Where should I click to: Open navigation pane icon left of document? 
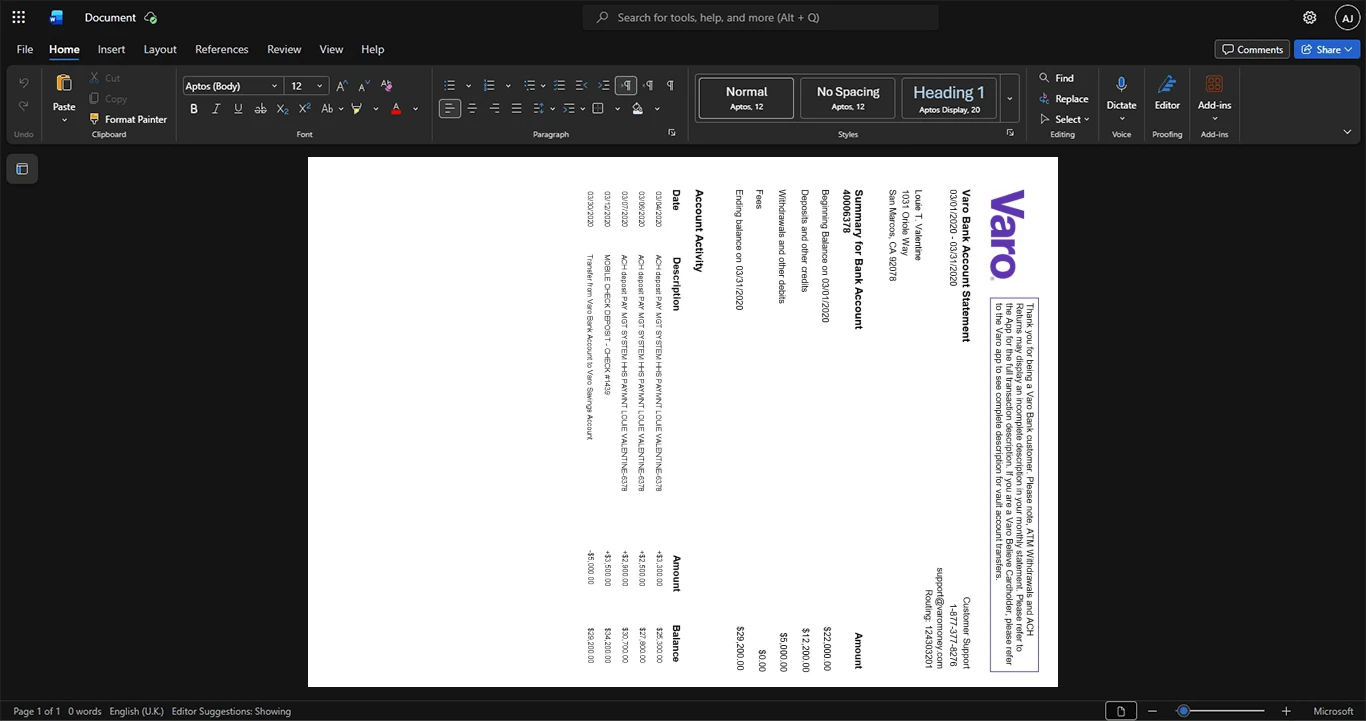pos(22,169)
